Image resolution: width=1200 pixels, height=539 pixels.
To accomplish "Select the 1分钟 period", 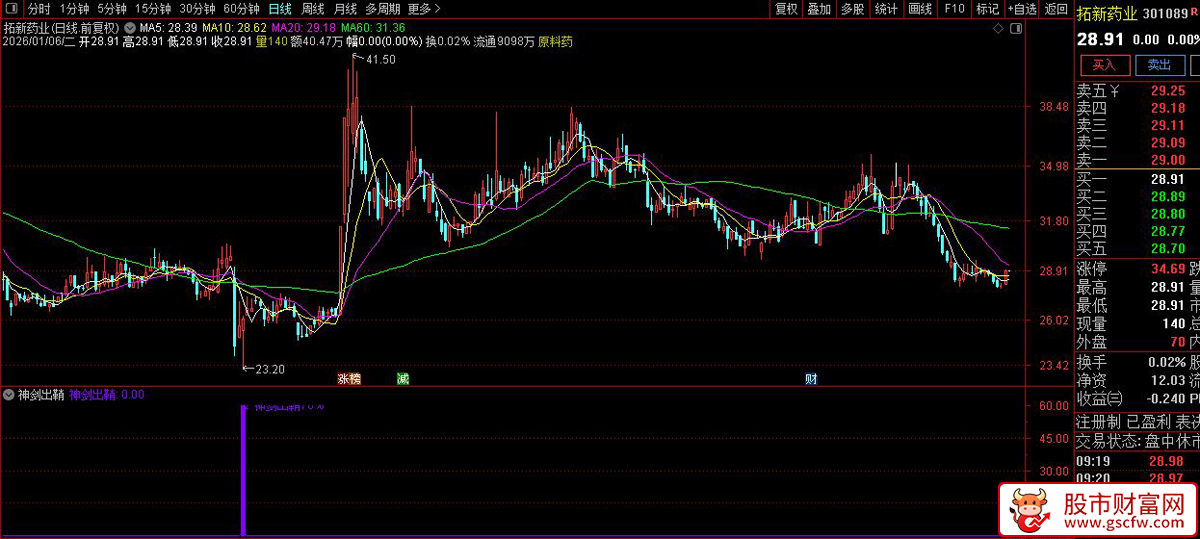I will tap(74, 9).
